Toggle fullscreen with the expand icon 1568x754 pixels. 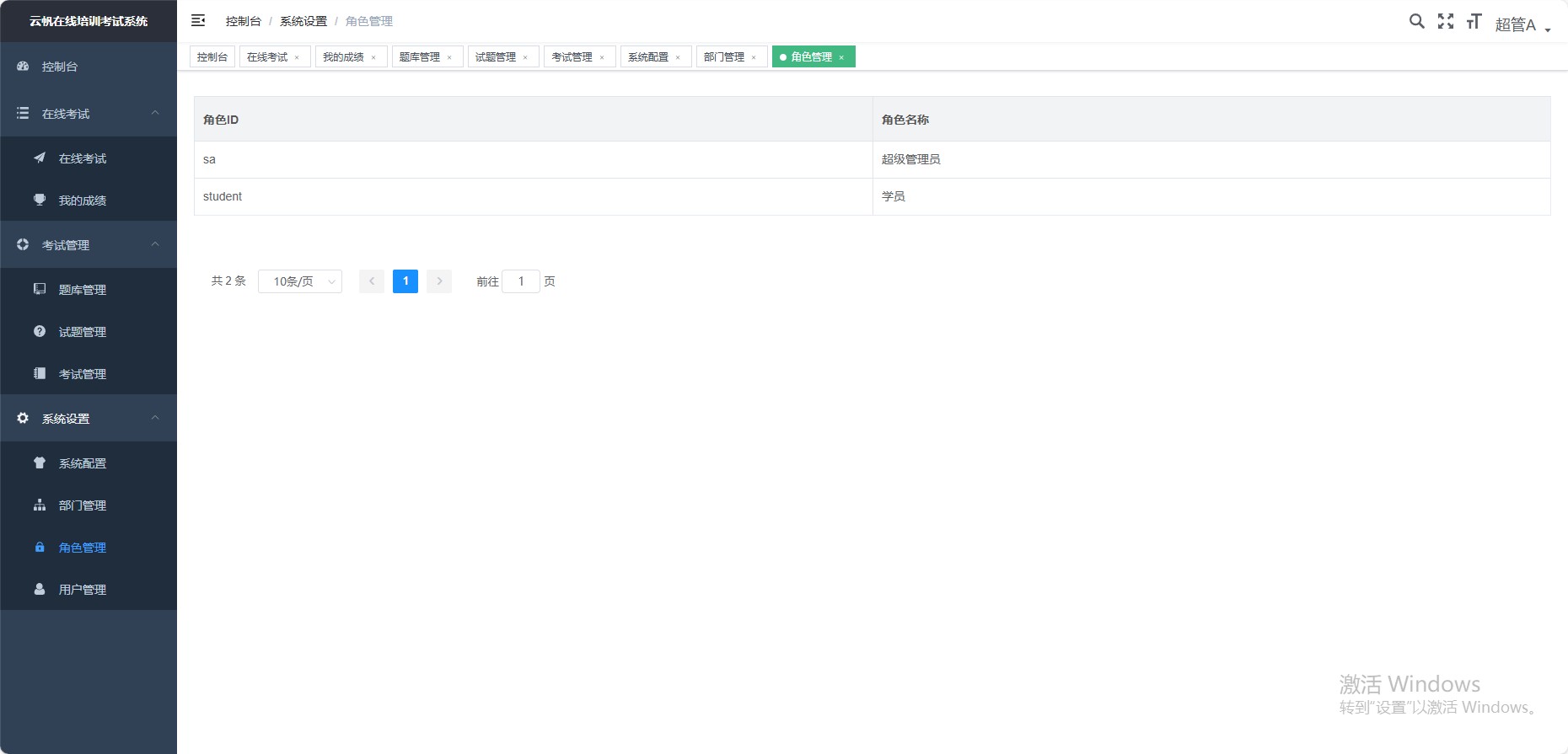pyautogui.click(x=1446, y=21)
